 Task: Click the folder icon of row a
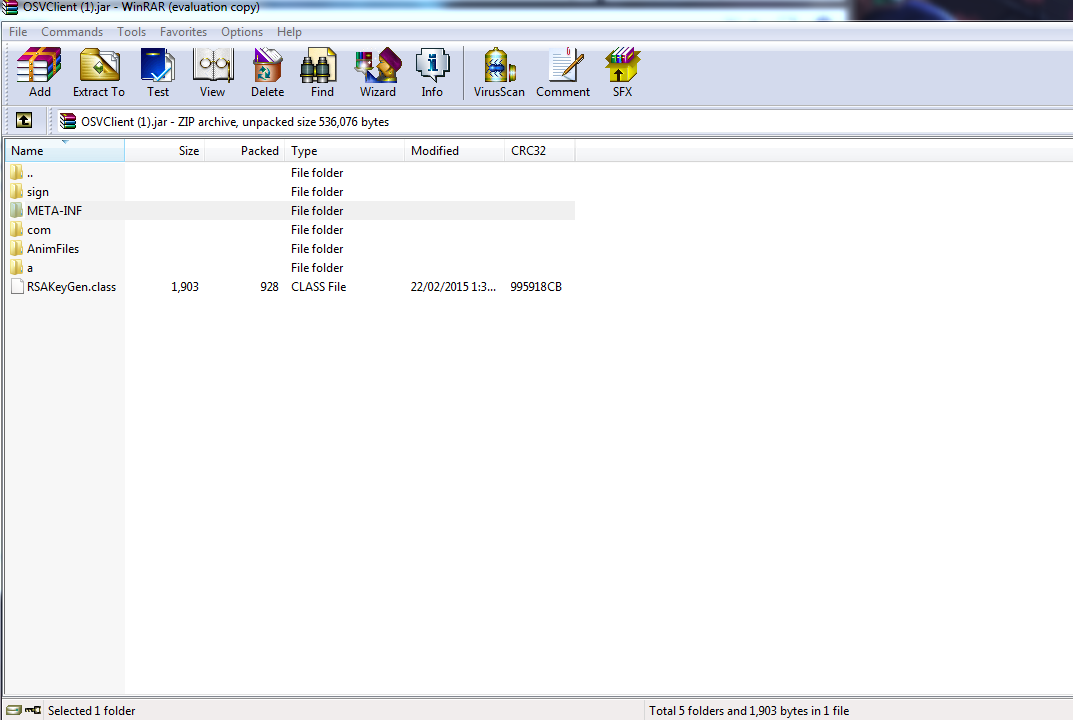pyautogui.click(x=17, y=267)
